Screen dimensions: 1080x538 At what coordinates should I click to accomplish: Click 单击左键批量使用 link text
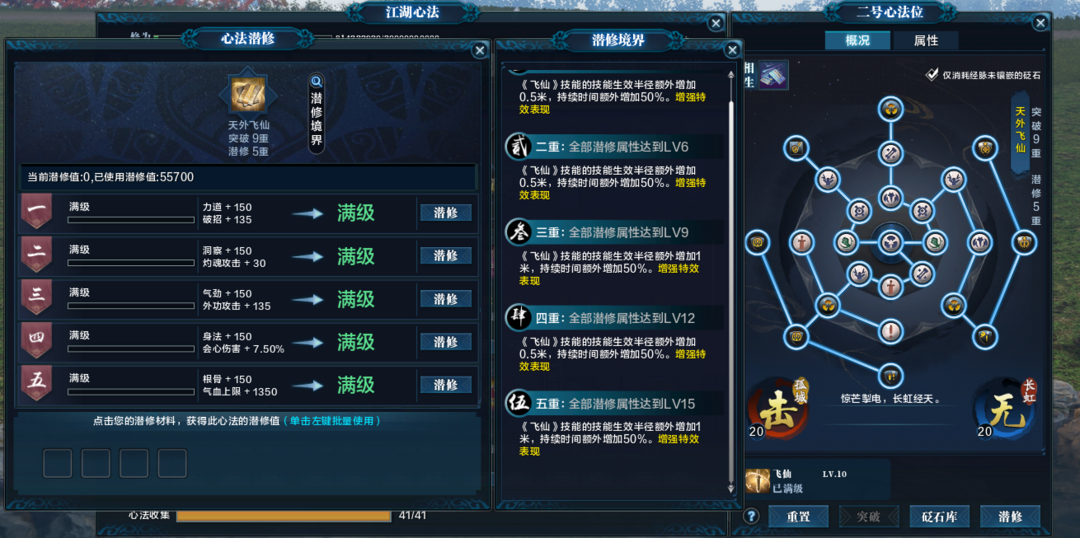click(x=334, y=420)
